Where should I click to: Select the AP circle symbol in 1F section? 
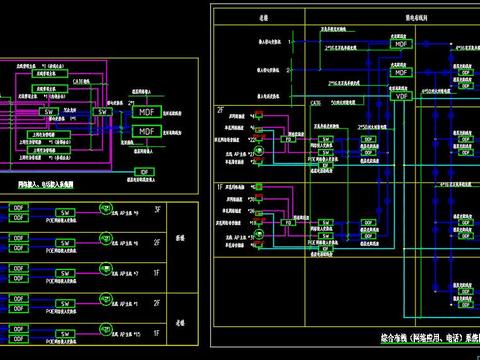coord(259,234)
